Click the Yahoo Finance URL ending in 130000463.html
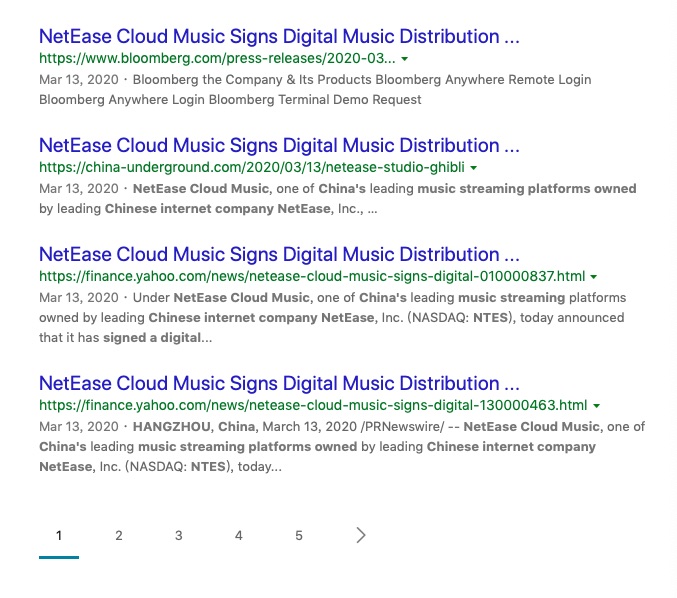Screen dimensions: 677x598 coord(313,405)
